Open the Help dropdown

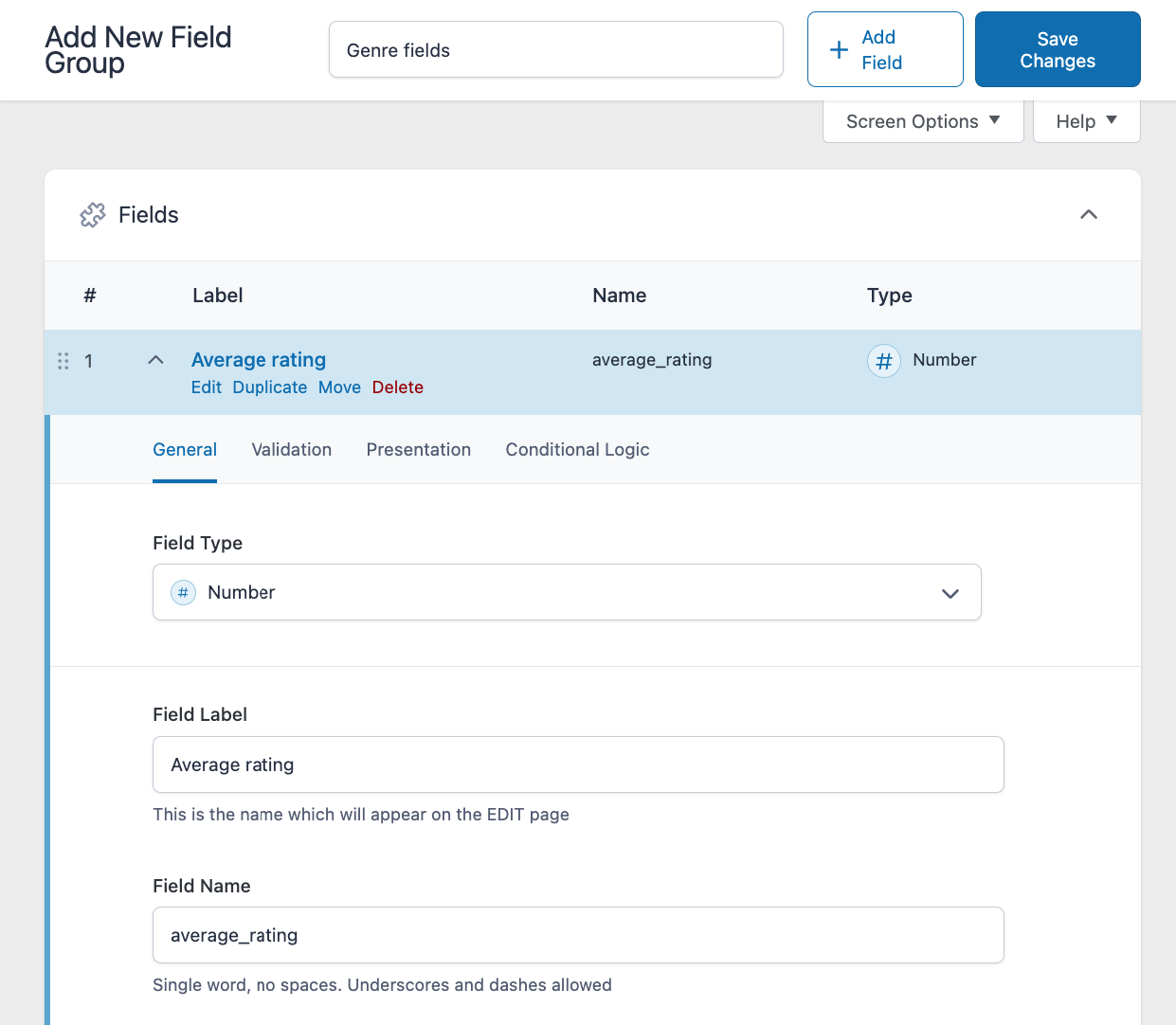point(1086,121)
